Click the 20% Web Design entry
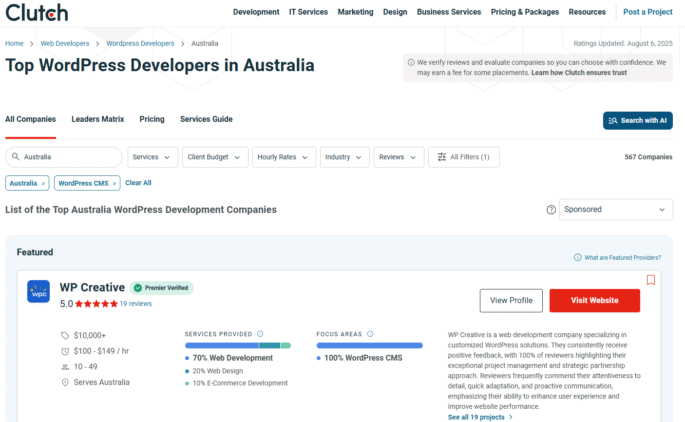This screenshot has width=685, height=422. point(218,371)
